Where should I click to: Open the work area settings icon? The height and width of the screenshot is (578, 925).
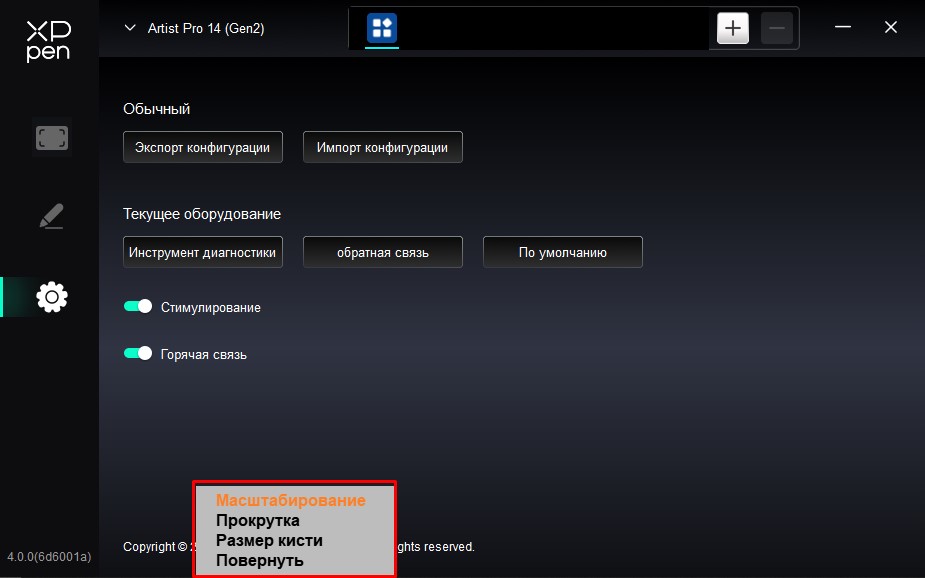(x=52, y=138)
